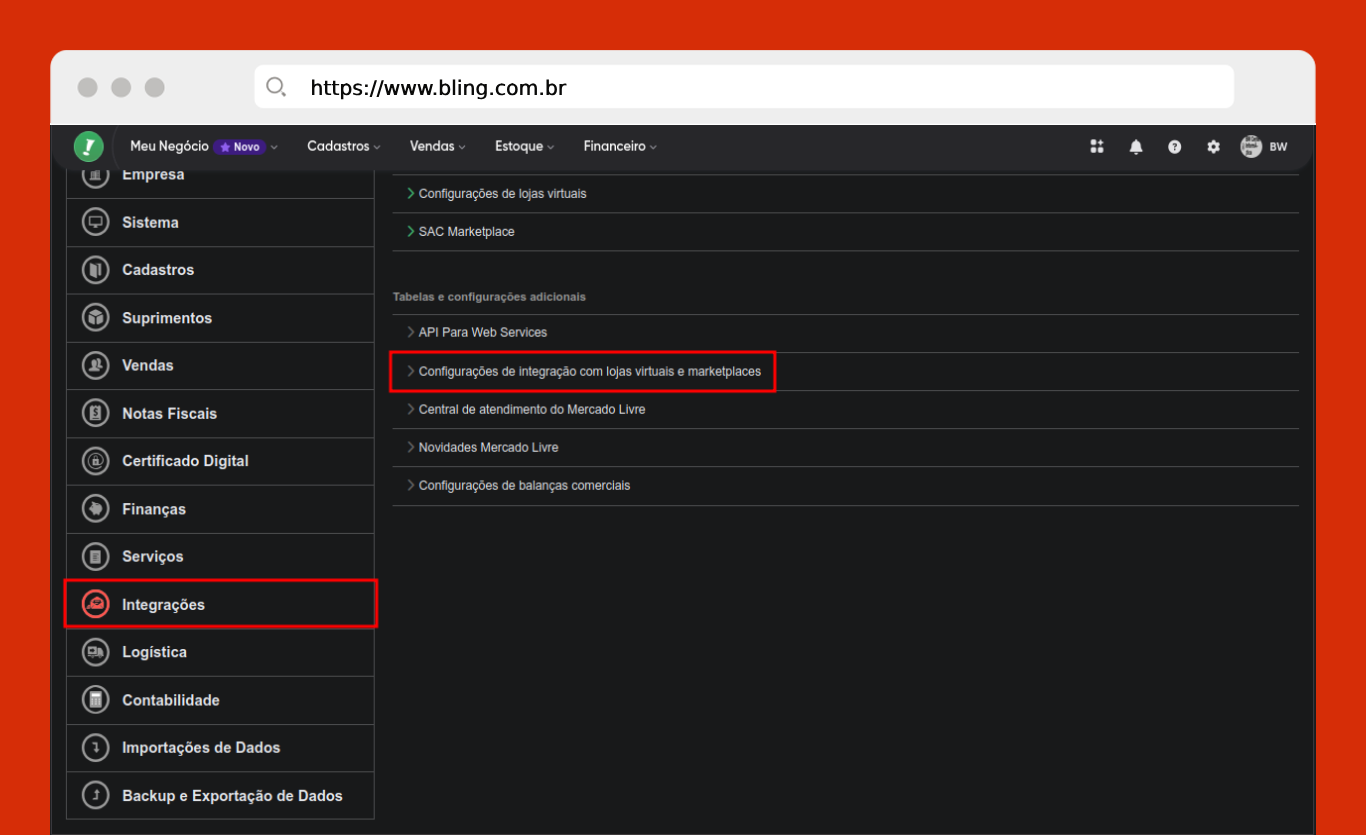This screenshot has width=1366, height=835.
Task: Select Logística in the sidebar
Action: click(x=220, y=652)
